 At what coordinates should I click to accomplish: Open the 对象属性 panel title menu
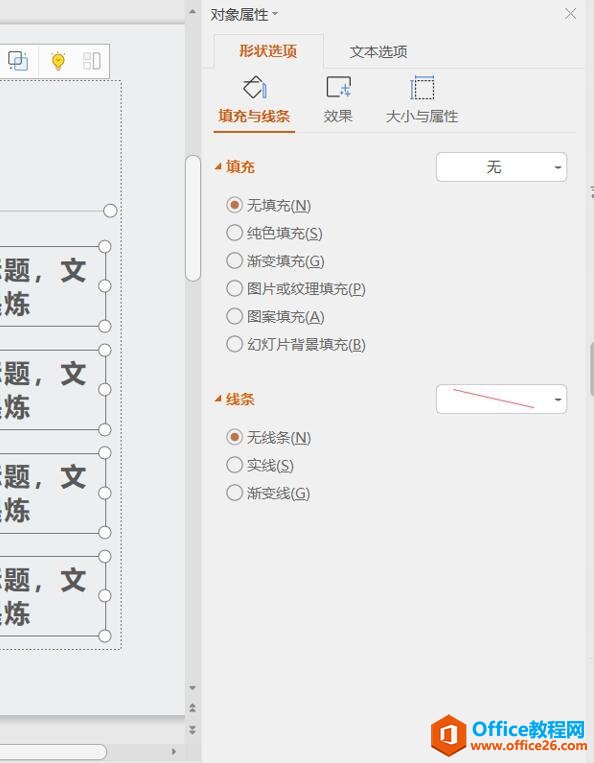[244, 15]
